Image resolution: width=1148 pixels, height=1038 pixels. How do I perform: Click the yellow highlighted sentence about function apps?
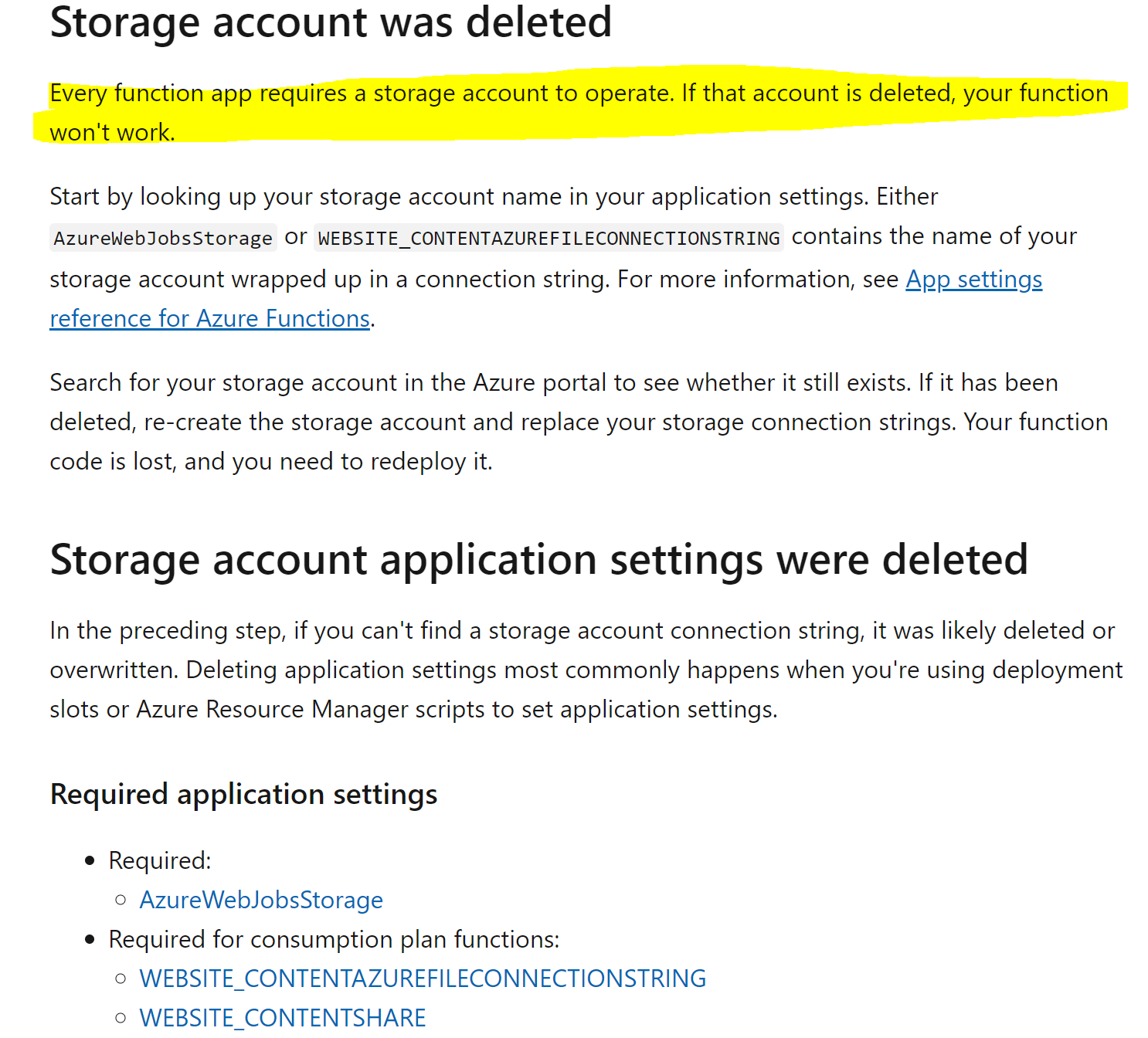(579, 113)
